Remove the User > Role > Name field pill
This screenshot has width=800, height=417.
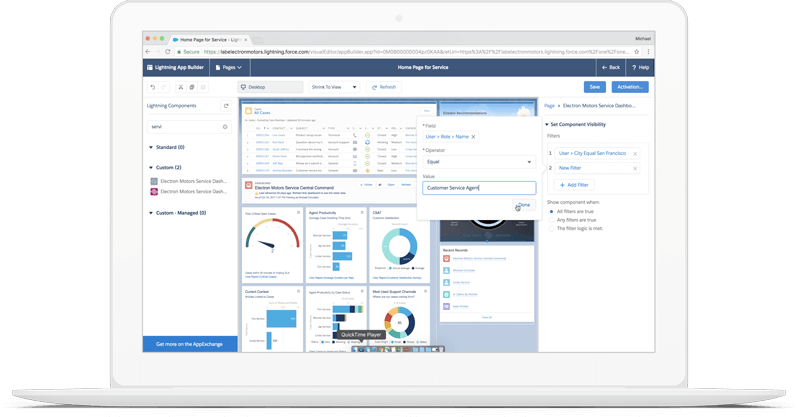(x=473, y=136)
